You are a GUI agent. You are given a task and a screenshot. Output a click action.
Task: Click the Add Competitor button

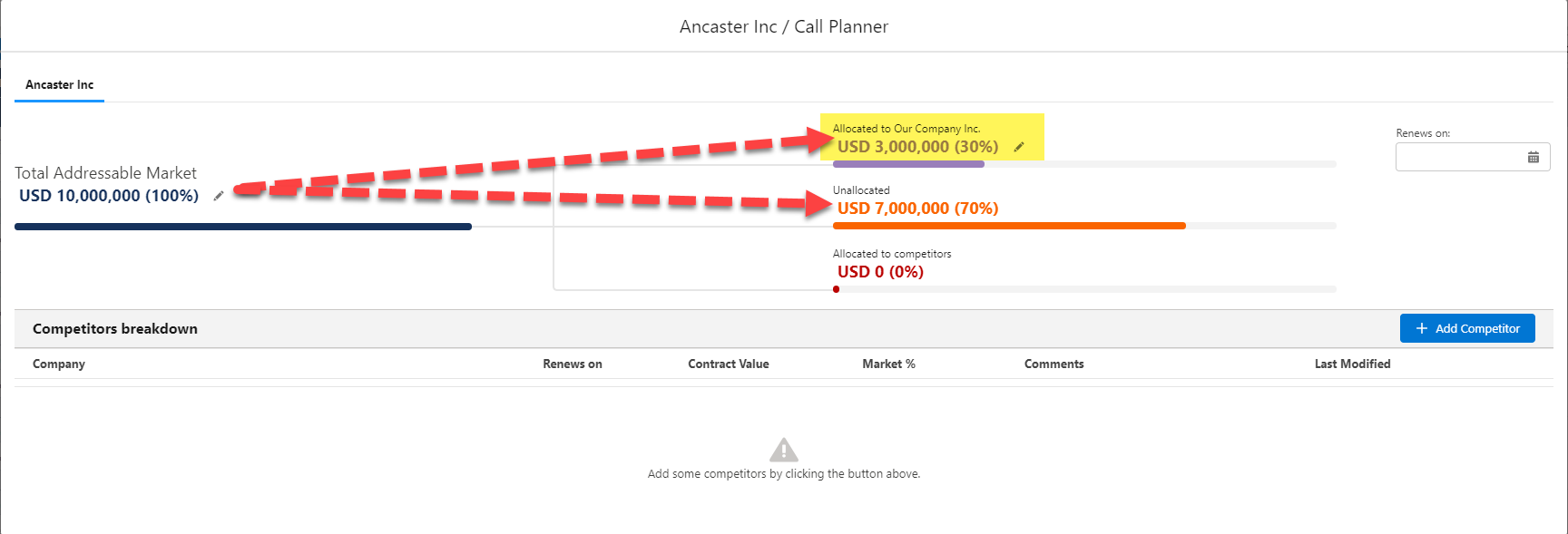pos(1466,328)
